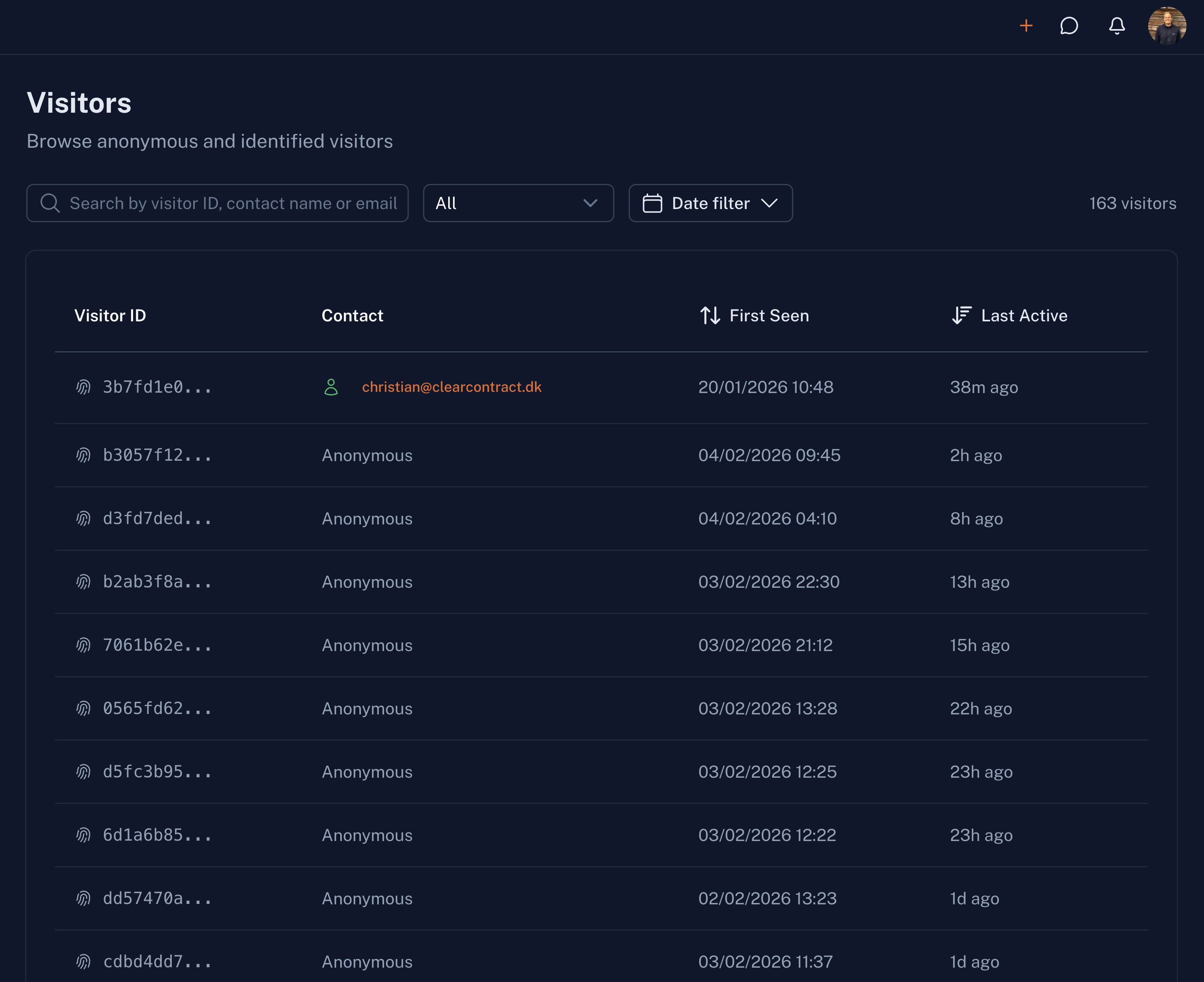Click the Visitor ID column header
Screen dimensions: 1204x982
point(110,316)
